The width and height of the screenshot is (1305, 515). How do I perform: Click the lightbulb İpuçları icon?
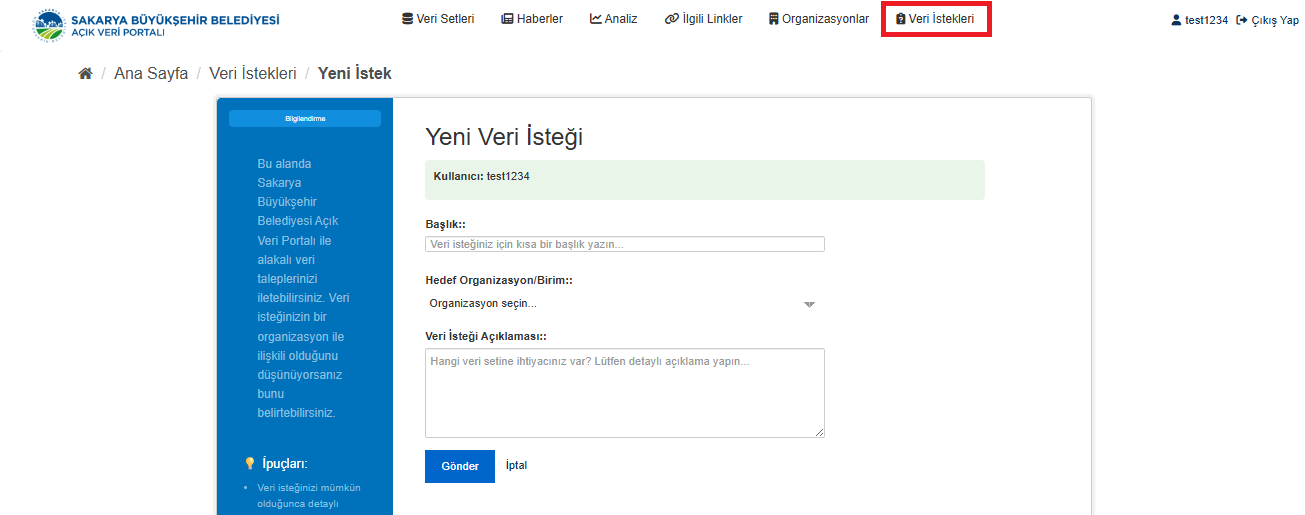250,464
